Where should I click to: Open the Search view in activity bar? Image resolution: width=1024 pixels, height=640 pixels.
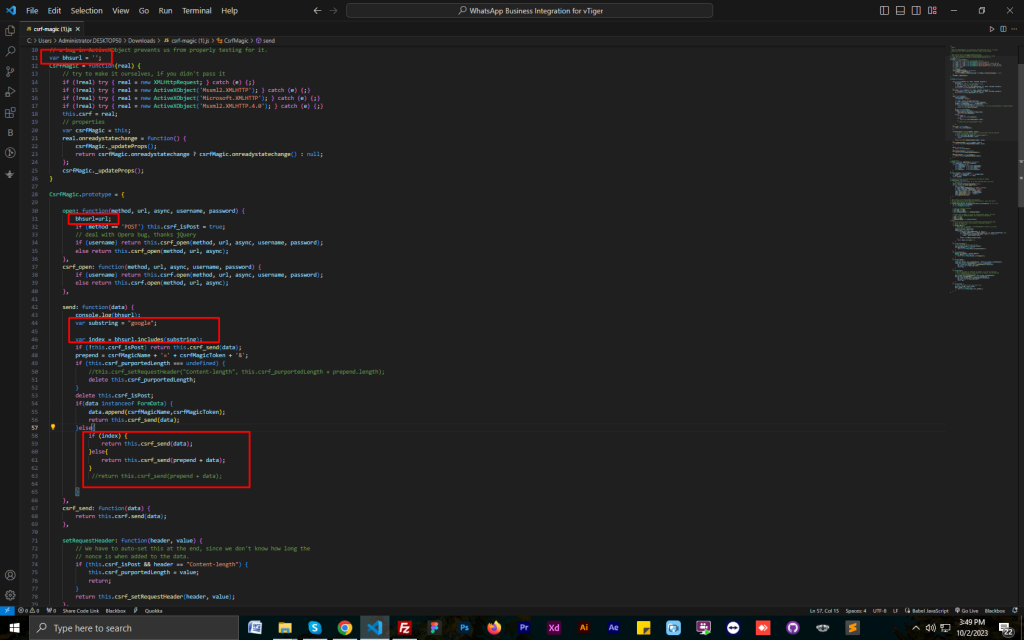point(10,51)
